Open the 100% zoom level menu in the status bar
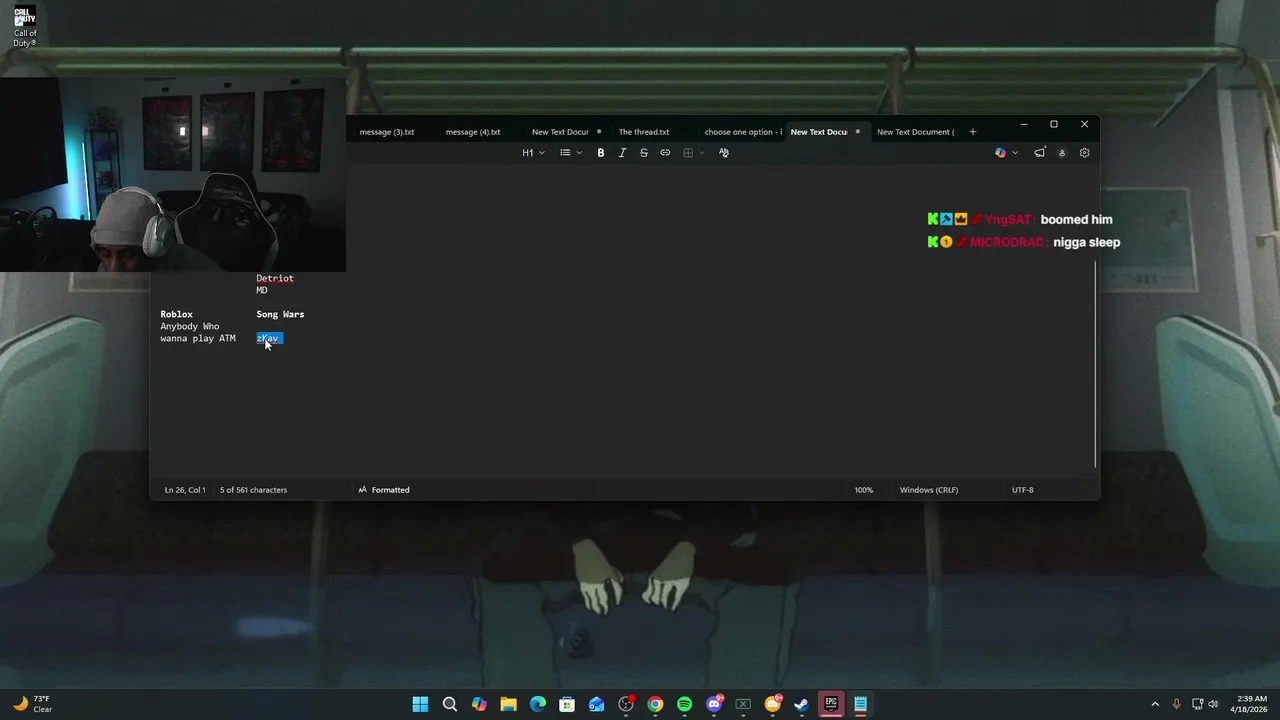The width and height of the screenshot is (1280, 720). (863, 490)
